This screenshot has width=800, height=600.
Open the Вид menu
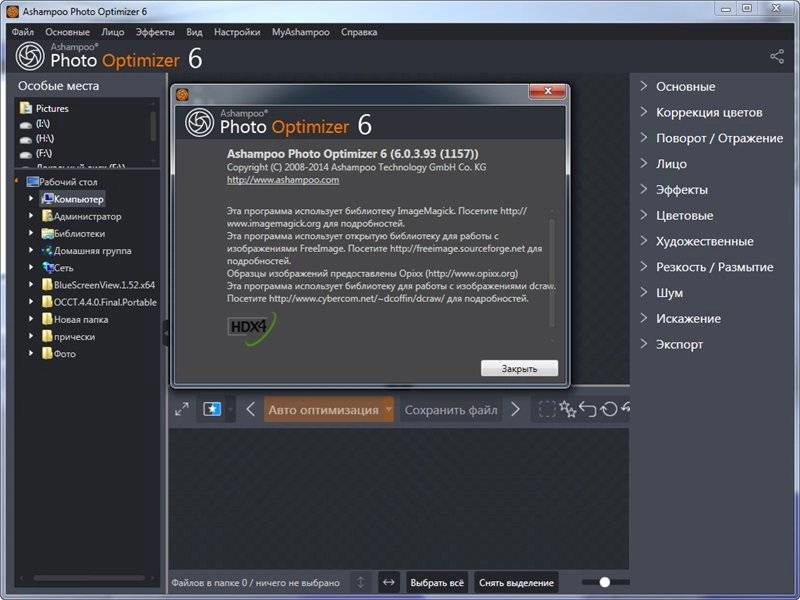[x=194, y=32]
